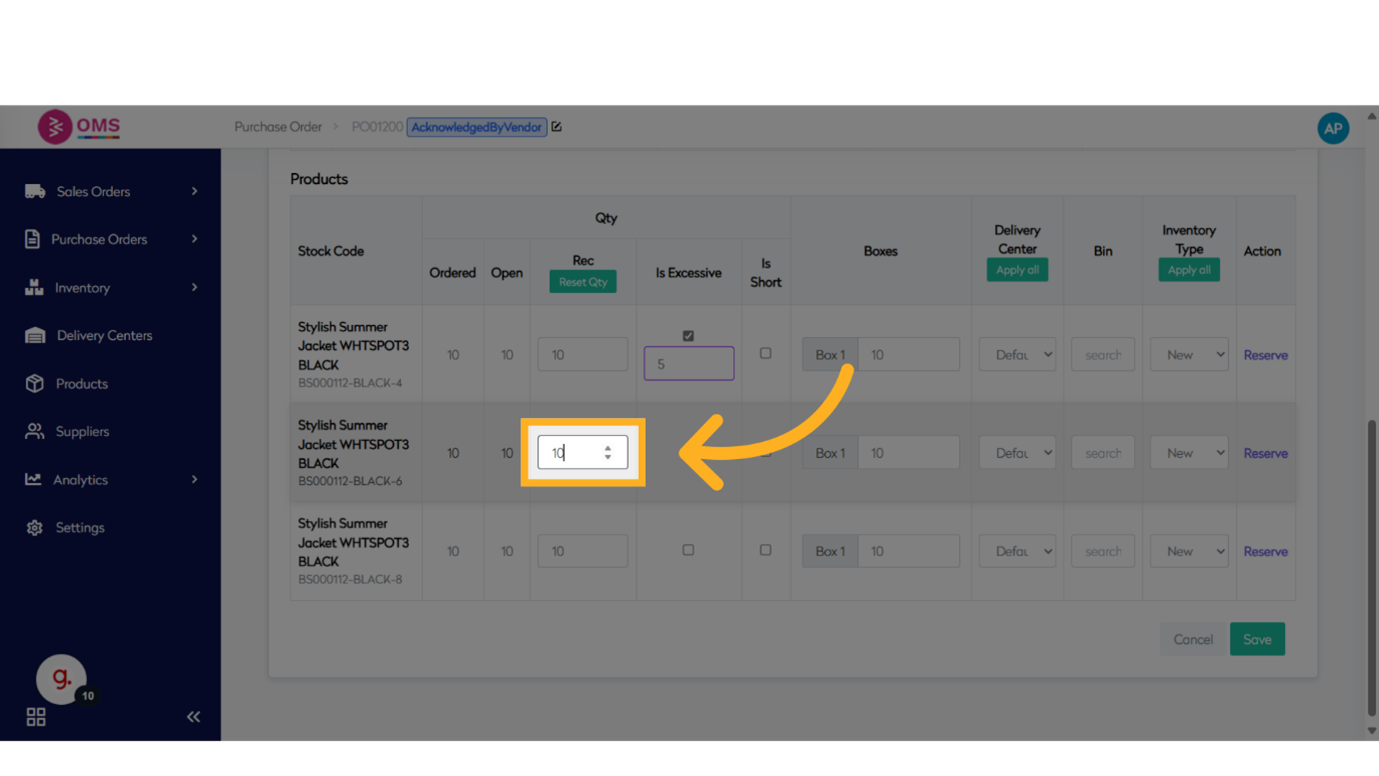Open the apps grid icon at bottom left
The image size is (1379, 776).
point(36,717)
